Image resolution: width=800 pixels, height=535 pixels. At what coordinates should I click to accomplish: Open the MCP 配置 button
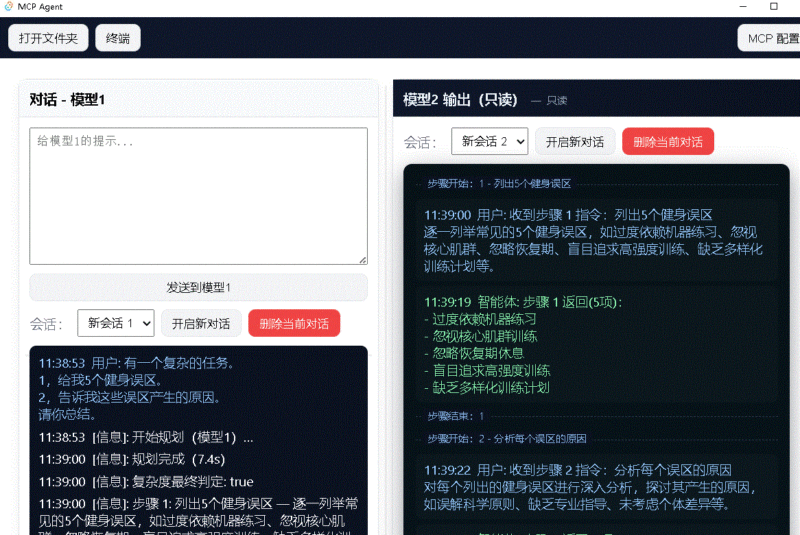[x=771, y=38]
